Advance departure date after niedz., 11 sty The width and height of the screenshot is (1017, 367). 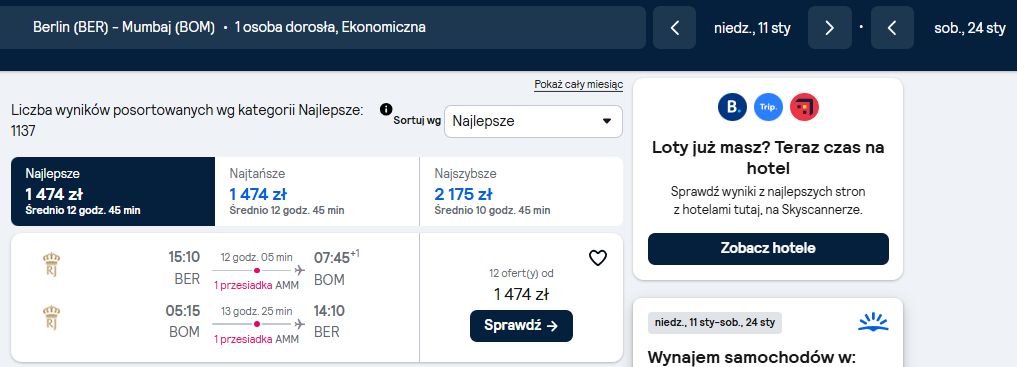830,28
